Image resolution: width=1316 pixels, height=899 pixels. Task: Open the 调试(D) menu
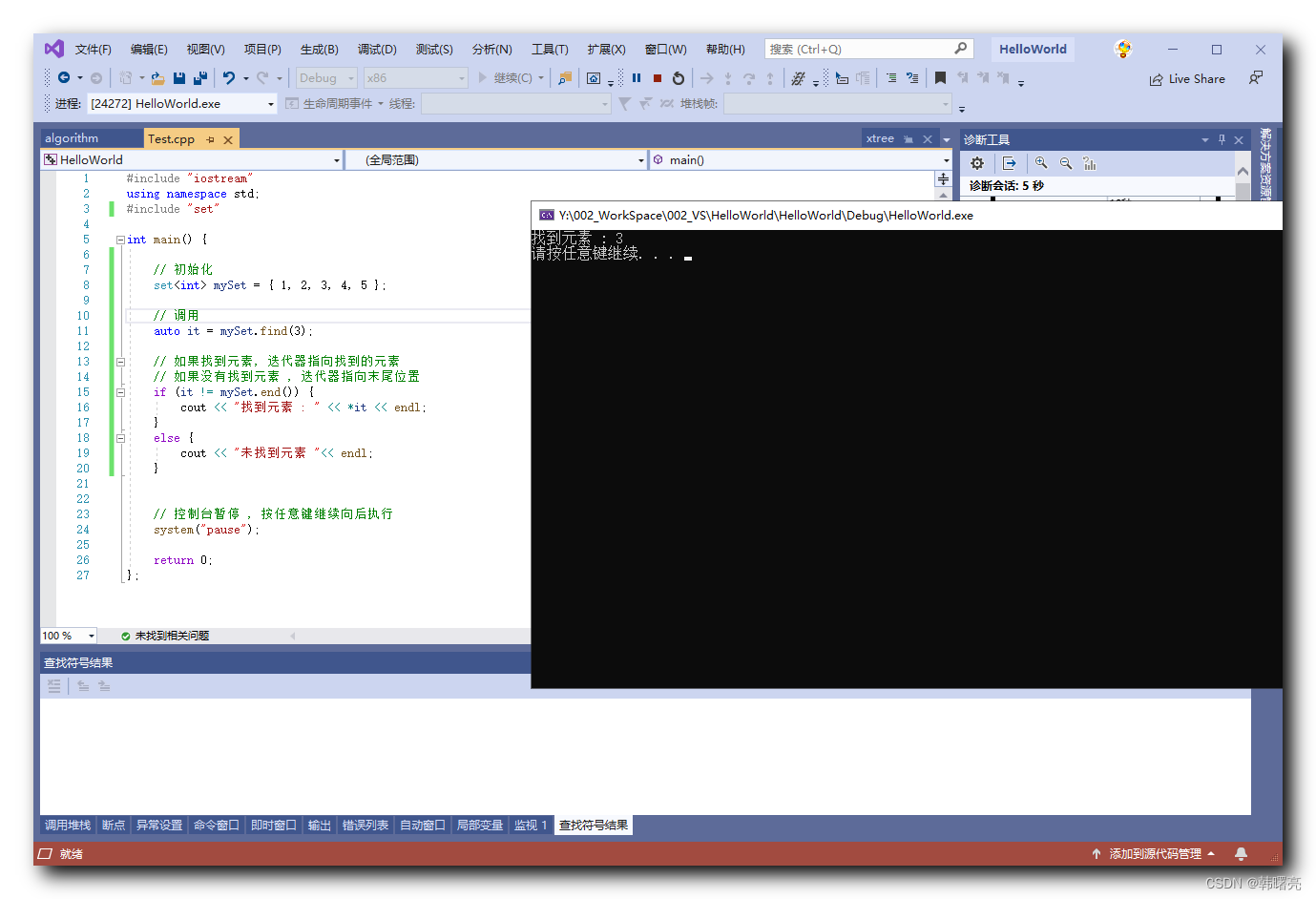click(x=376, y=49)
